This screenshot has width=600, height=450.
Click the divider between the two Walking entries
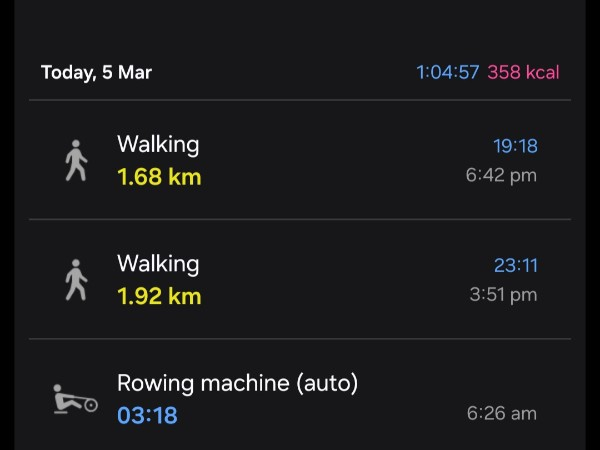click(x=300, y=219)
